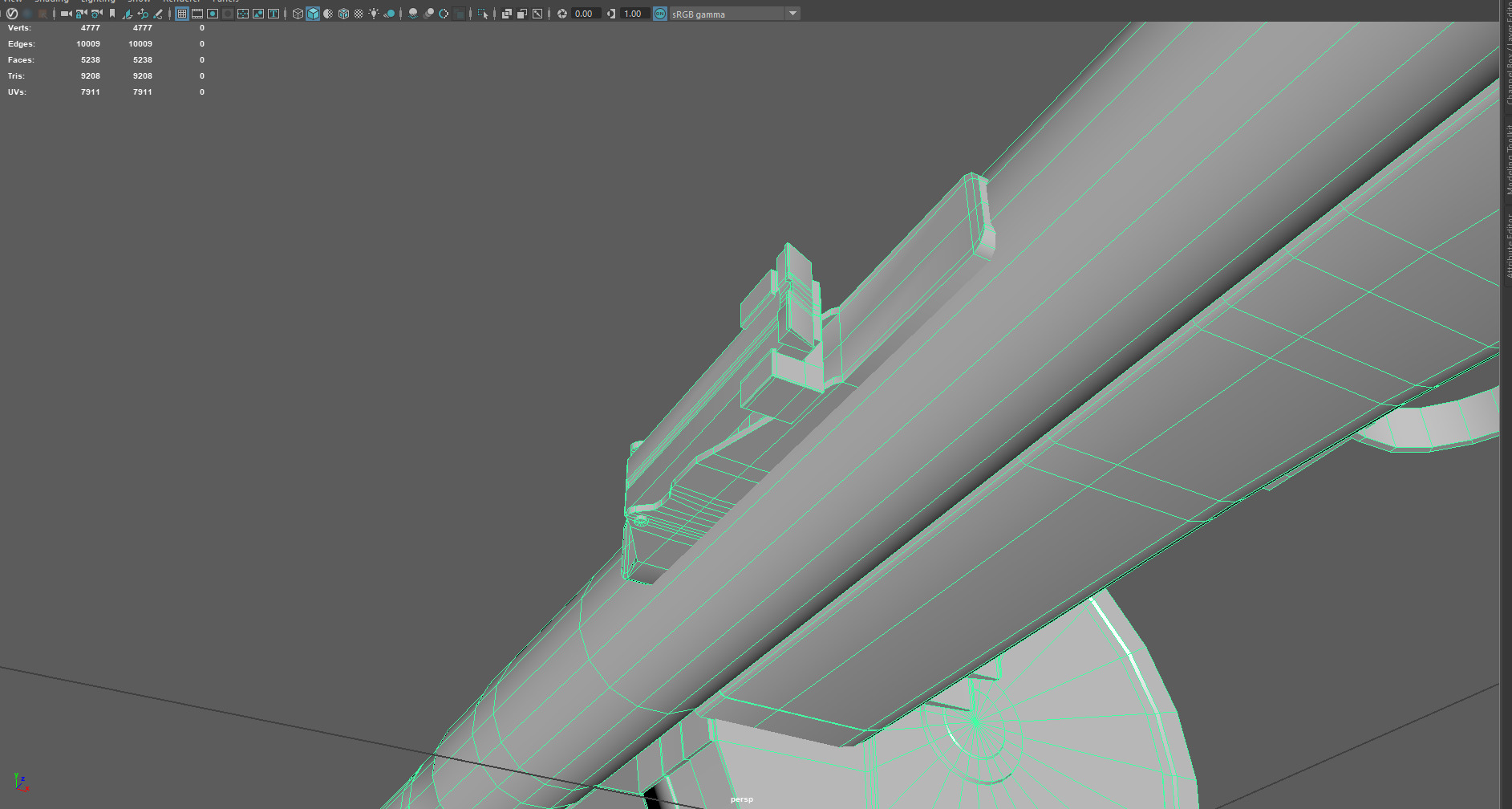Image resolution: width=1512 pixels, height=809 pixels.
Task: Enable Textured display checker icon
Action: pyautogui.click(x=359, y=14)
